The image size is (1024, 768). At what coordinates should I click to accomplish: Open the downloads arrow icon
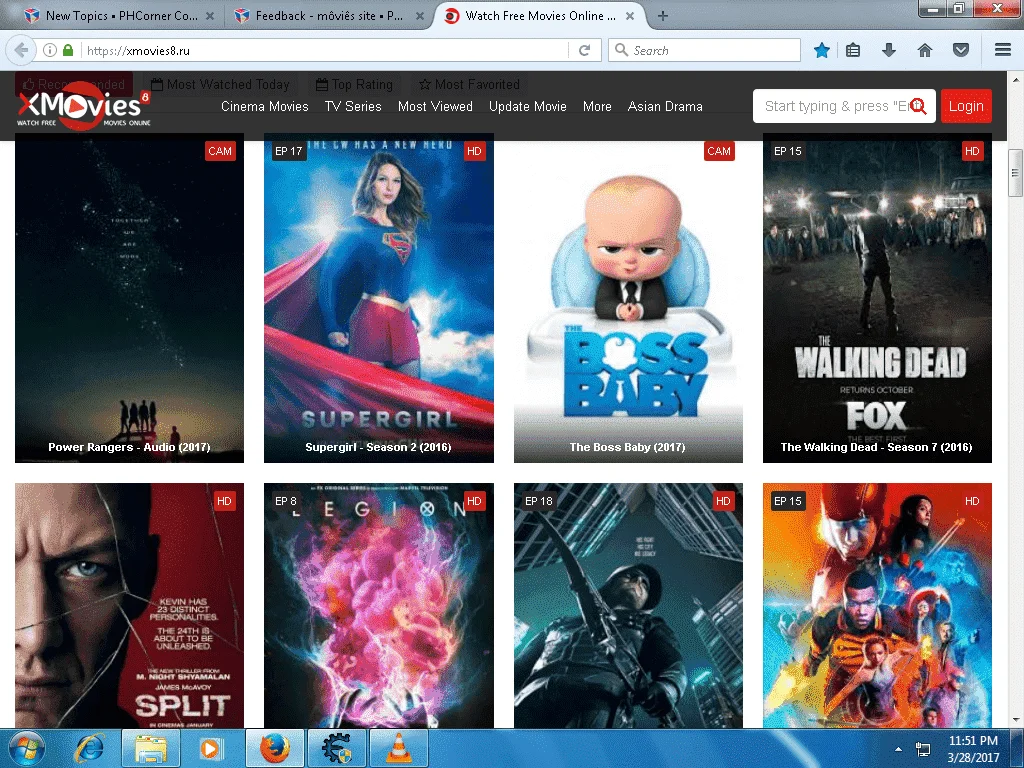point(889,50)
